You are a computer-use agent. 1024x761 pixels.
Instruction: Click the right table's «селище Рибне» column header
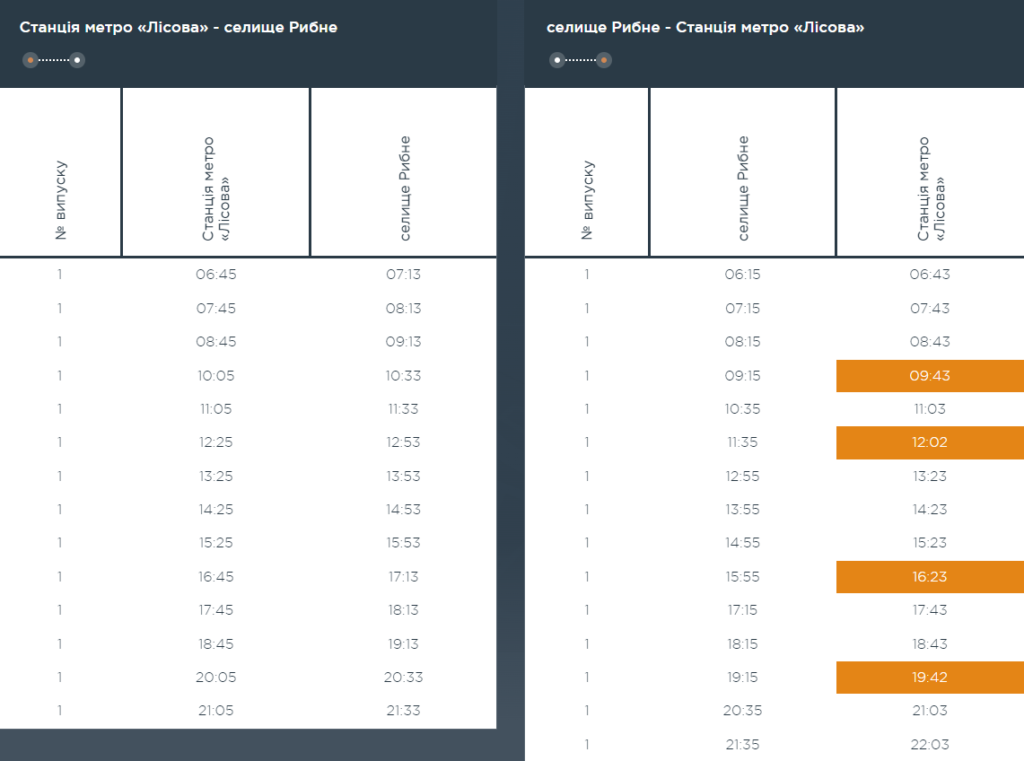[742, 189]
